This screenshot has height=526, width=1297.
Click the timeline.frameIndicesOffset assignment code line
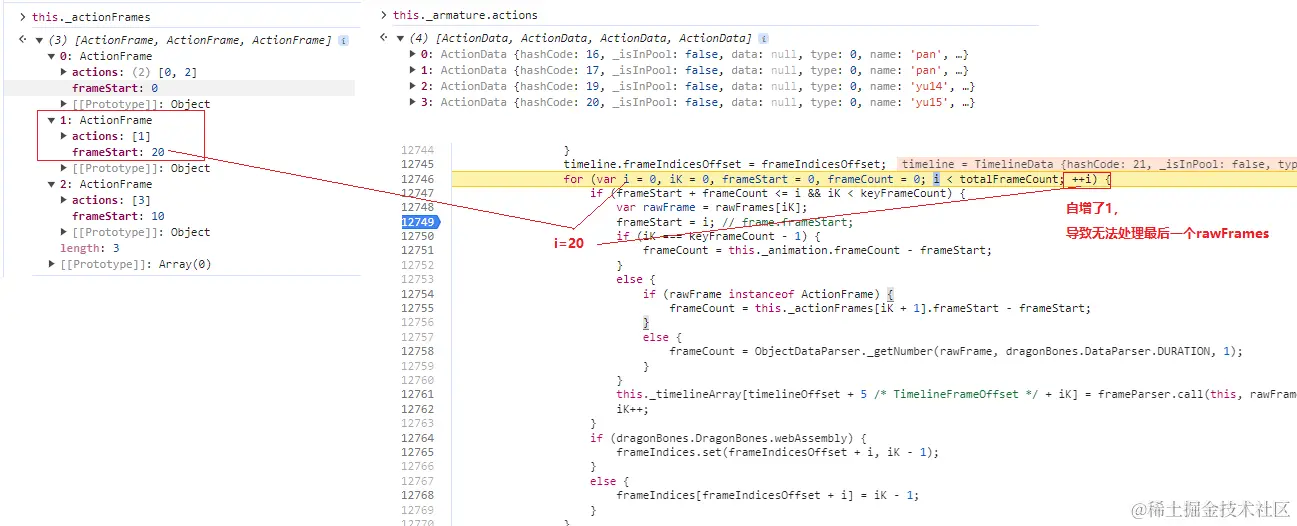pos(724,164)
